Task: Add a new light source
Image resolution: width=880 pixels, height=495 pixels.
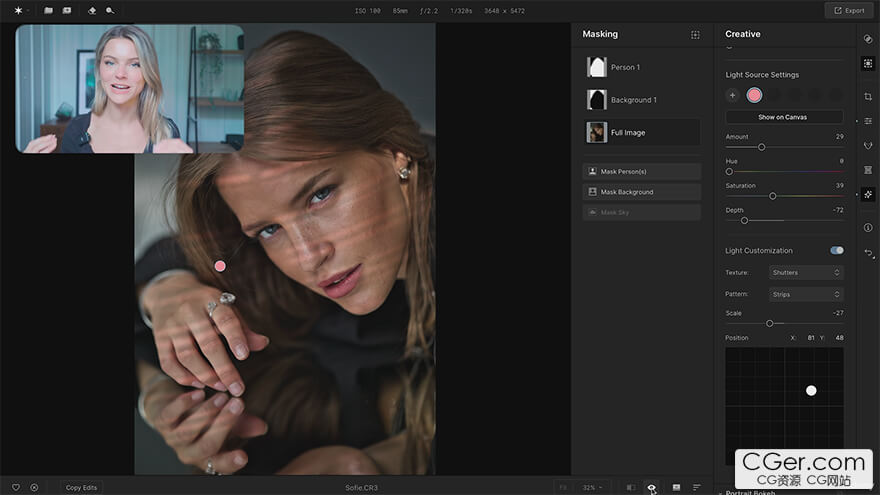Action: pyautogui.click(x=732, y=95)
